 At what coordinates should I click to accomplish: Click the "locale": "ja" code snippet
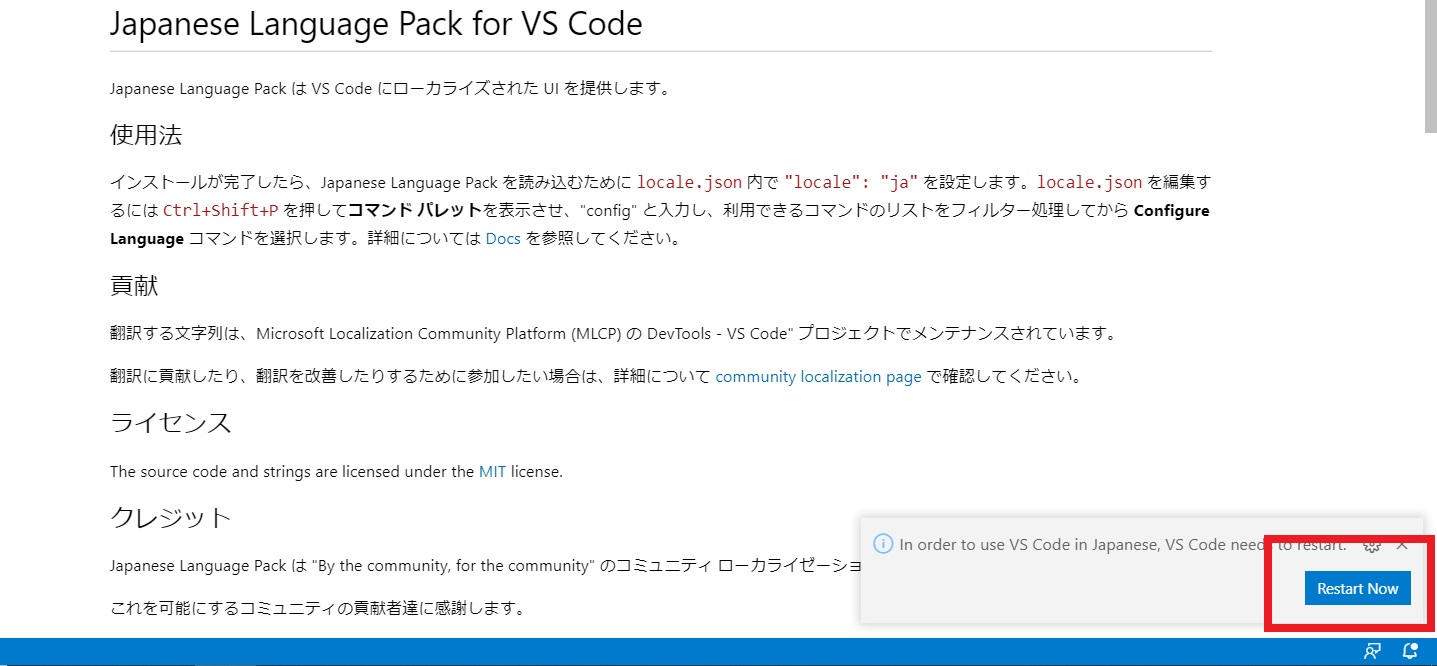851,182
